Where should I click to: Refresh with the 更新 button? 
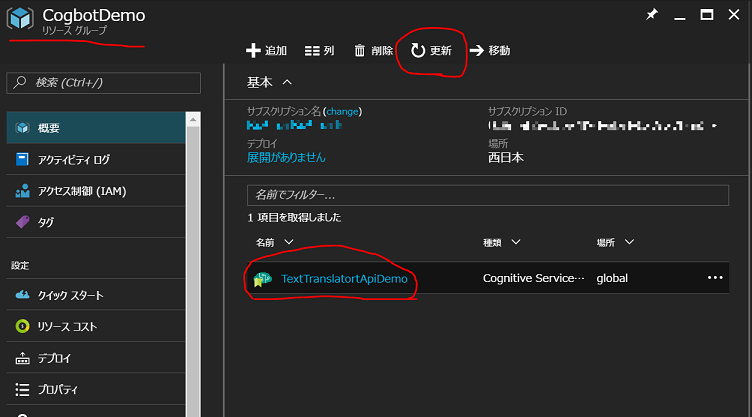click(x=431, y=50)
